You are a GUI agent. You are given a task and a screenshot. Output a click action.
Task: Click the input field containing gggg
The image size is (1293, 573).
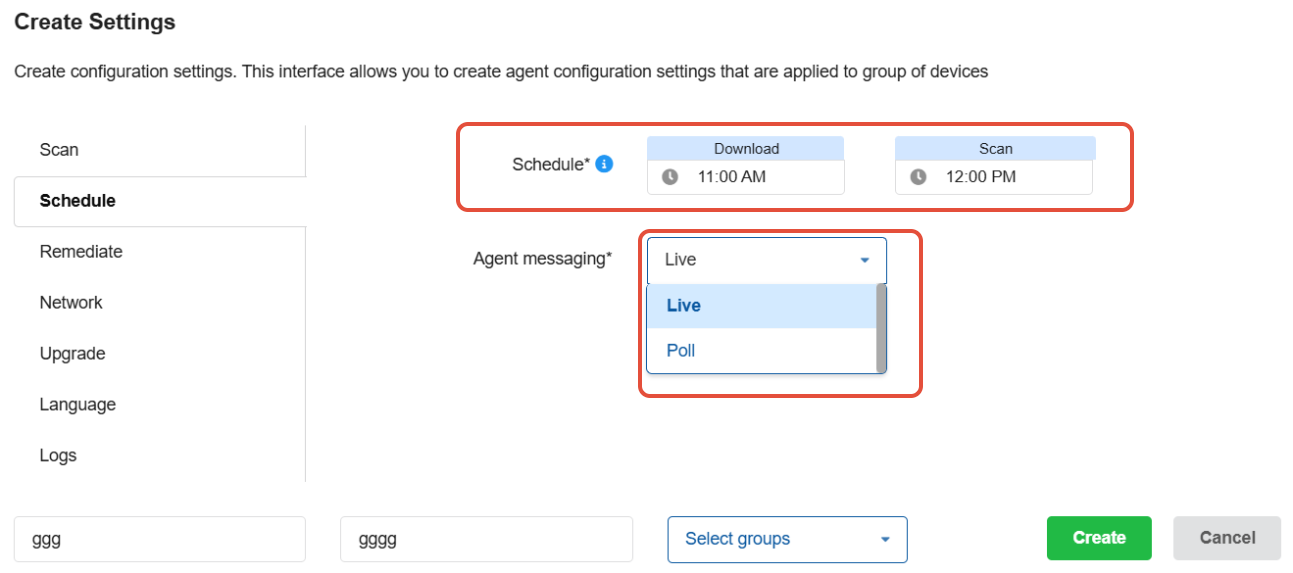pyautogui.click(x=486, y=539)
